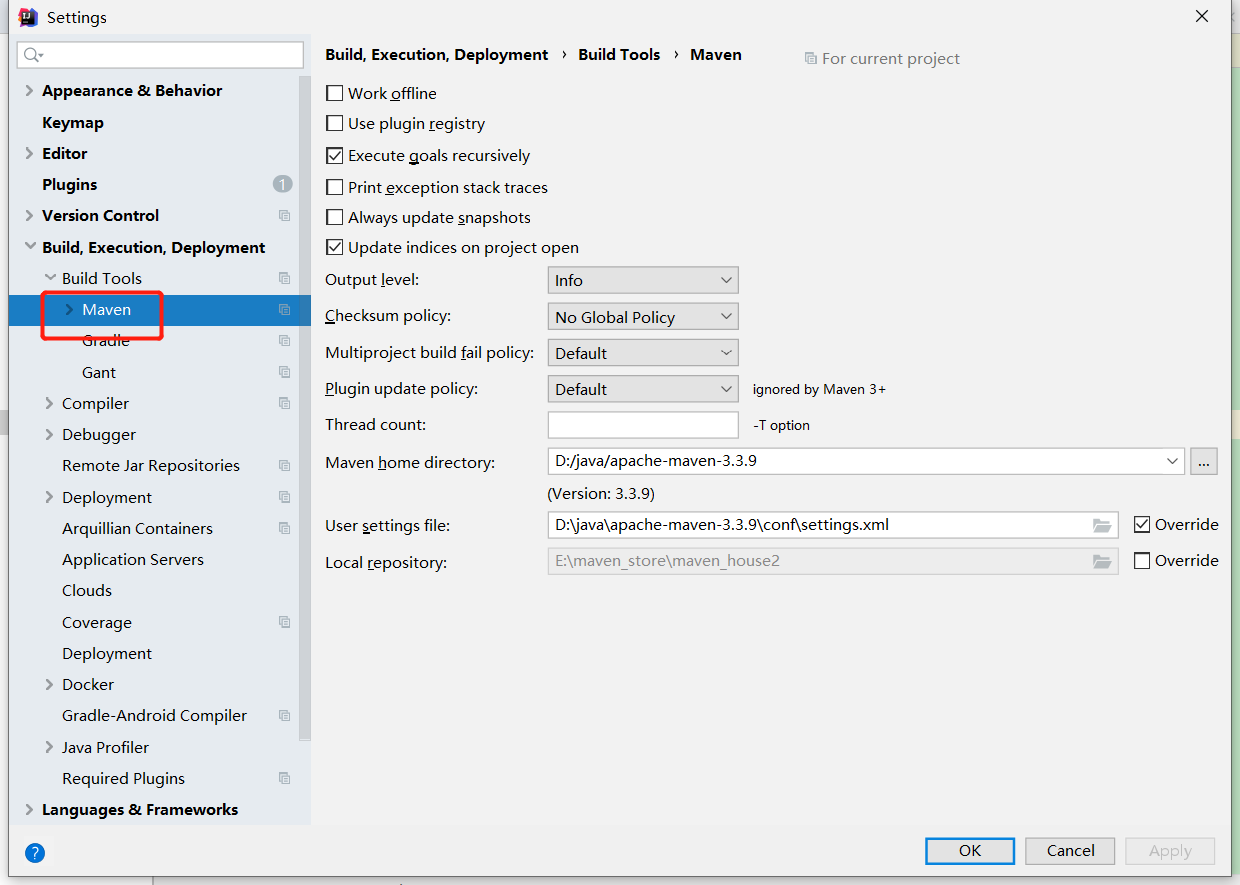Click the Cancel button
Viewport: 1240px width, 885px height.
click(1070, 850)
